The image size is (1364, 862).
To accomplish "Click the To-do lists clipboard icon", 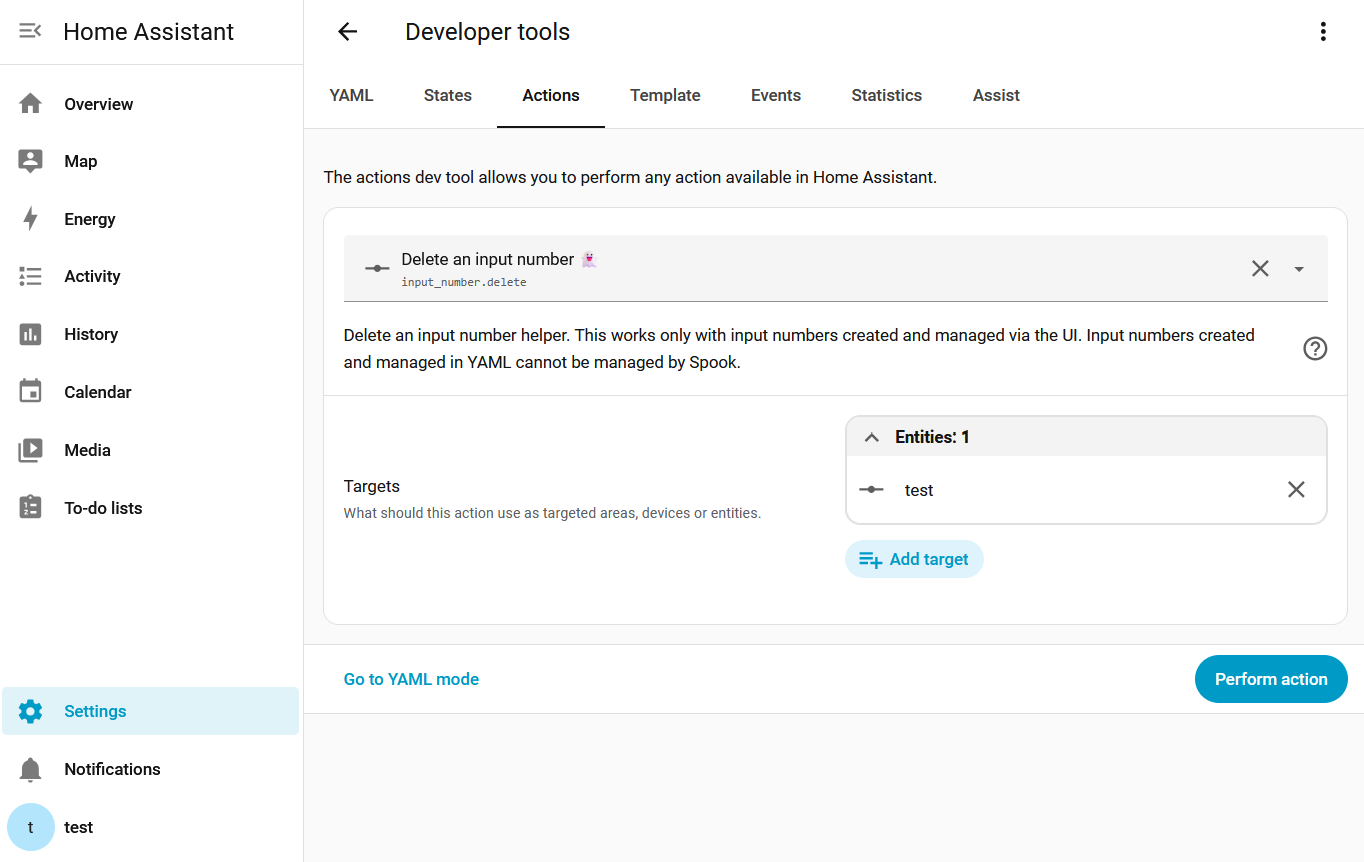I will 30,508.
